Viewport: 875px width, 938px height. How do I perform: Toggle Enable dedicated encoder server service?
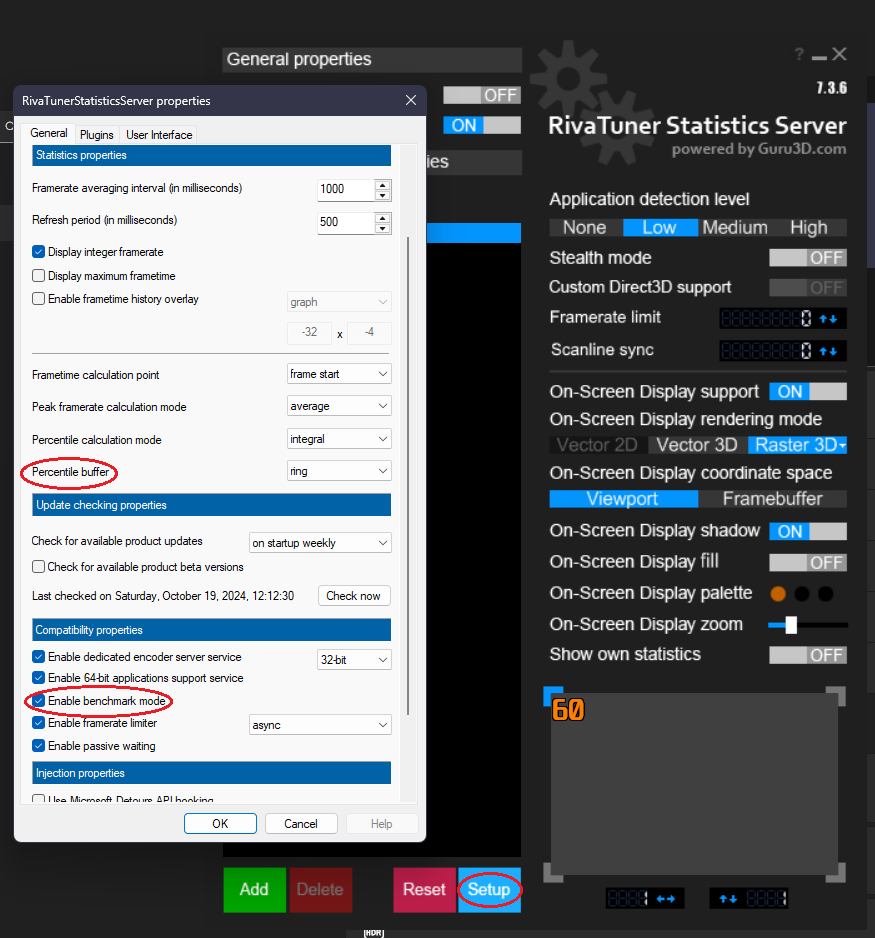[x=38, y=657]
